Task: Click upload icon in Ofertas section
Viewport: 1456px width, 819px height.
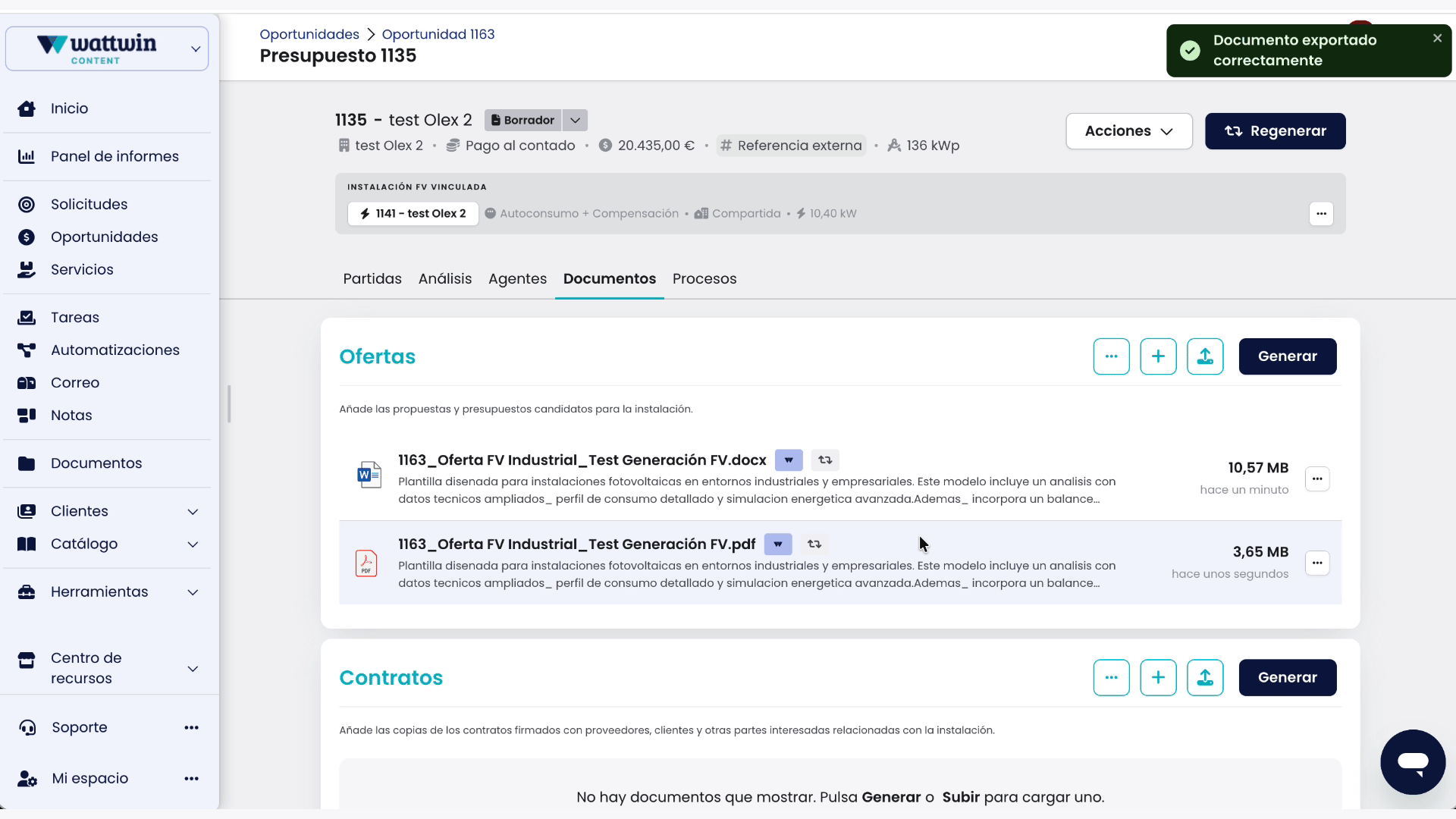Action: click(x=1205, y=356)
